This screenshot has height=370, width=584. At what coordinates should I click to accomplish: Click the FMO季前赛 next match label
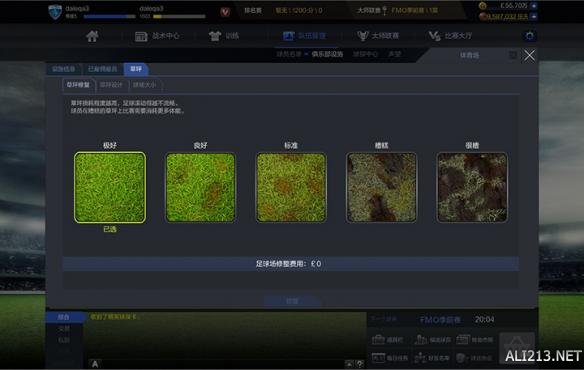tap(440, 320)
